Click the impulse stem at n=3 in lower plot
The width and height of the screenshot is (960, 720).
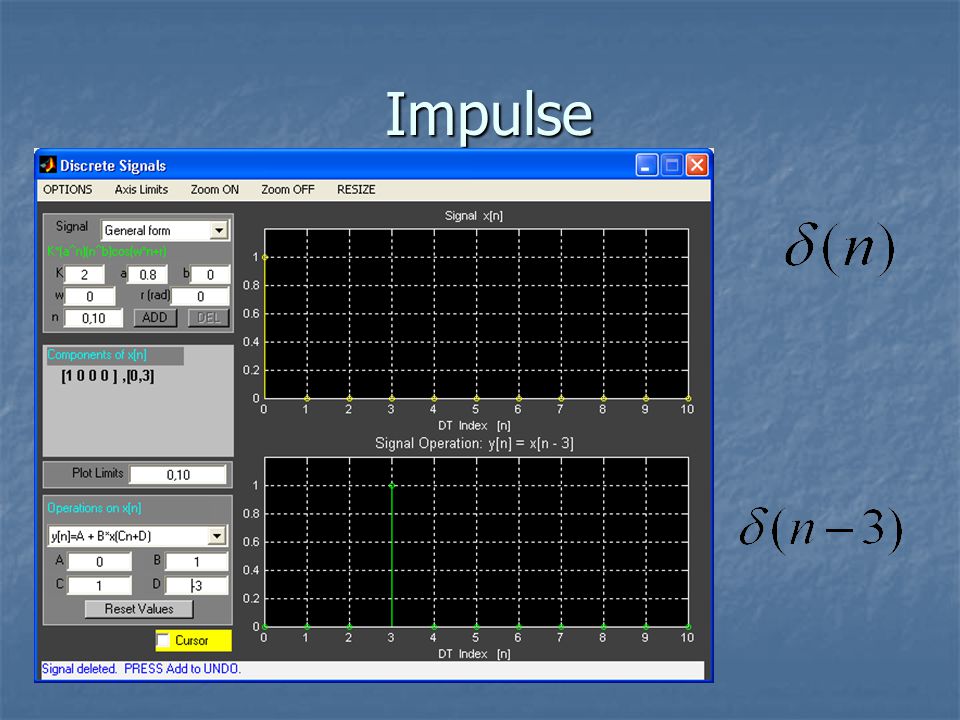[392, 555]
